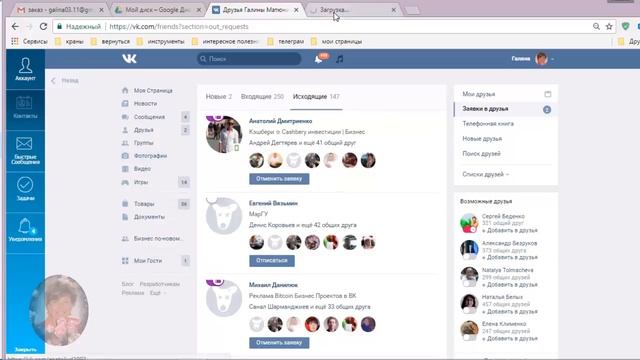Click the zoom magnifier in address bar
Screen dimensions: 640x360
[x=596, y=27]
